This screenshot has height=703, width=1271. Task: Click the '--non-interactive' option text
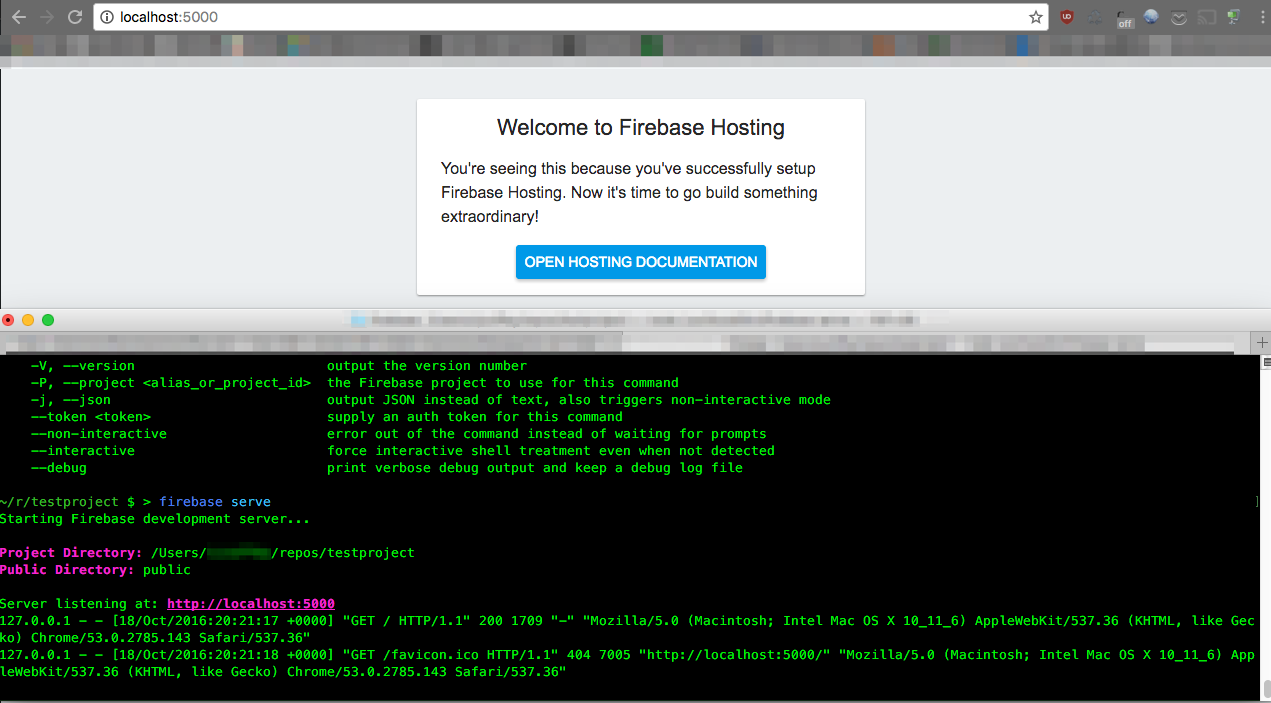(x=99, y=434)
